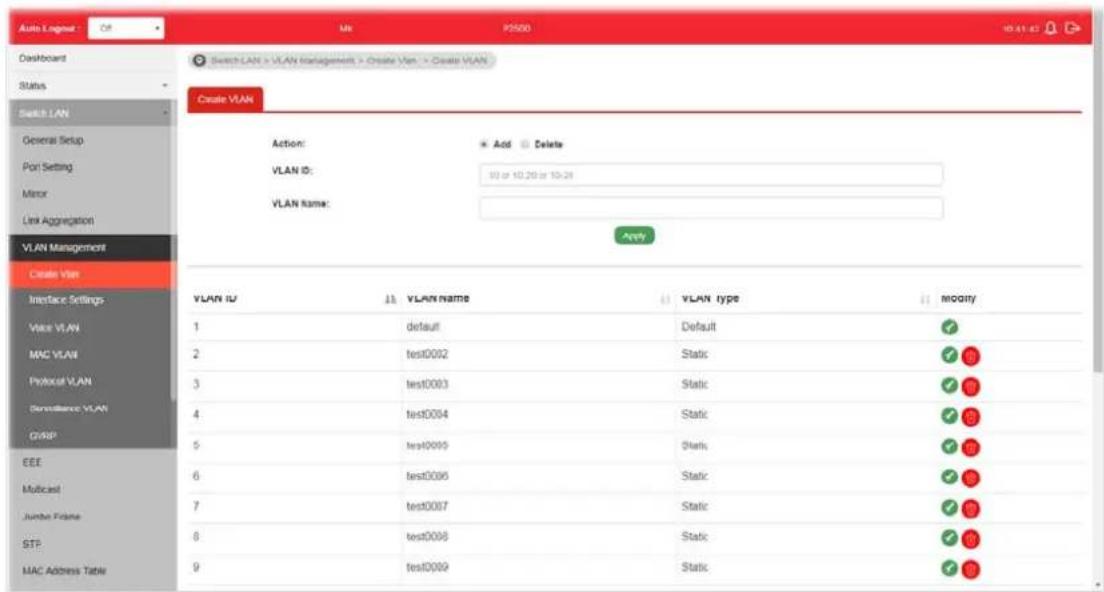Open Interface Settings submenu item
1104x592 pixels.
click(90, 301)
